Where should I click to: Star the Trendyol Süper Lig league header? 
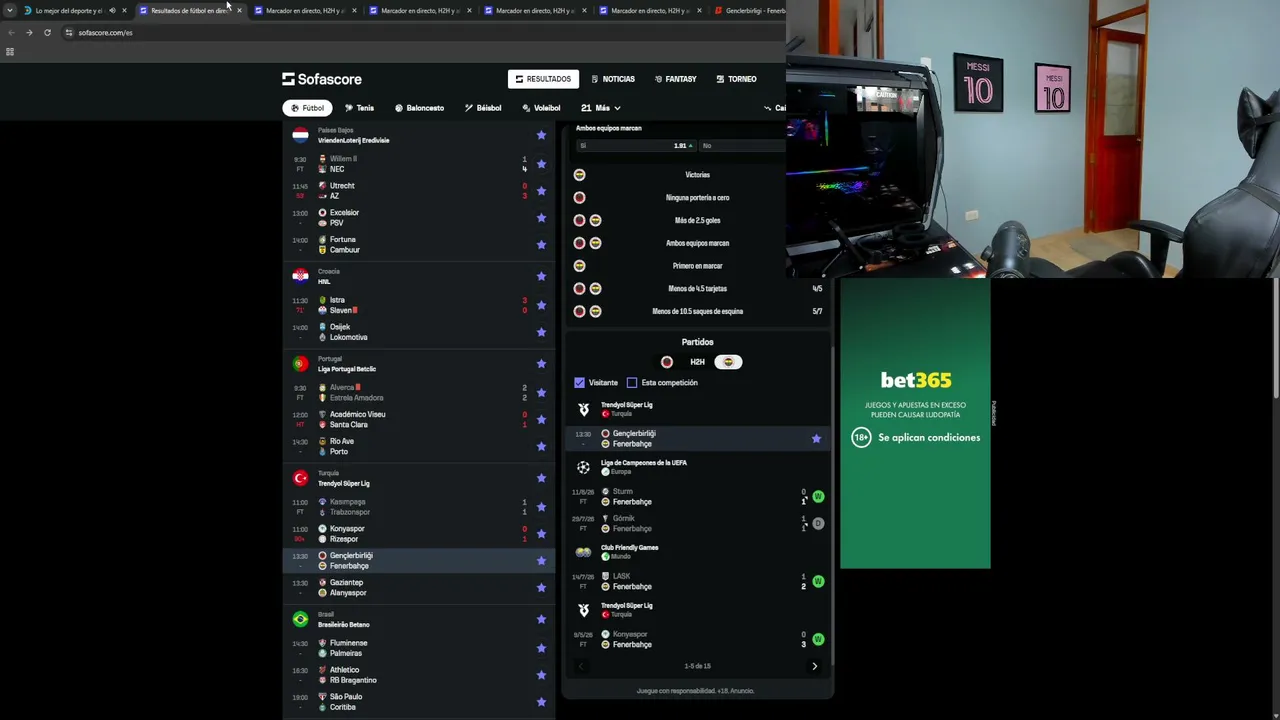[x=541, y=478]
